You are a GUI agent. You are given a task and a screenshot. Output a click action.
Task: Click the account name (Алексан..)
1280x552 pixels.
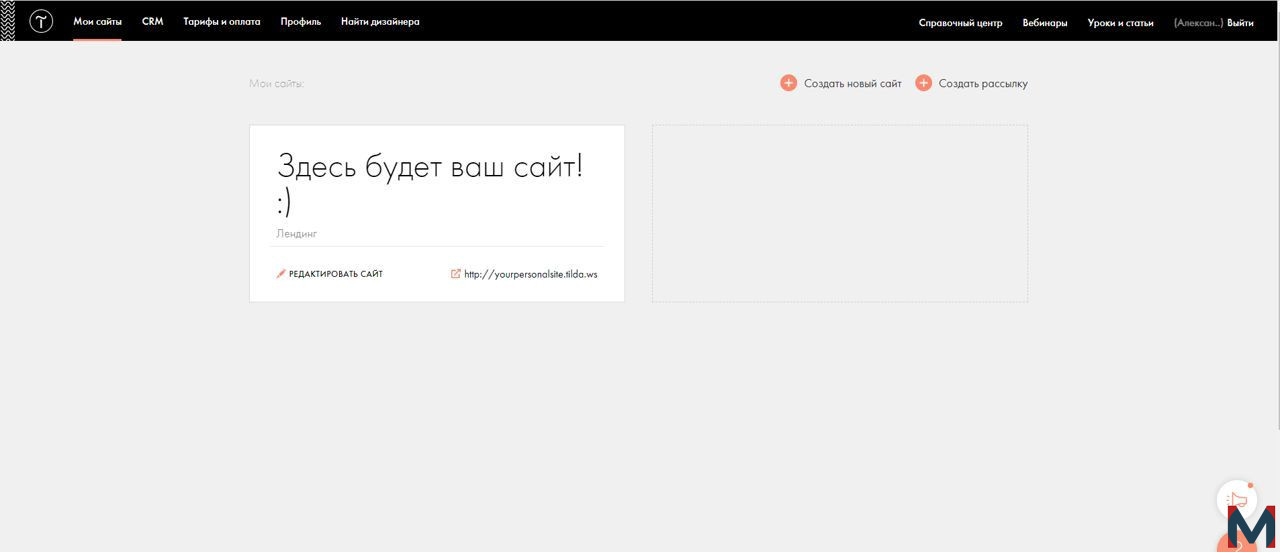tap(1198, 23)
